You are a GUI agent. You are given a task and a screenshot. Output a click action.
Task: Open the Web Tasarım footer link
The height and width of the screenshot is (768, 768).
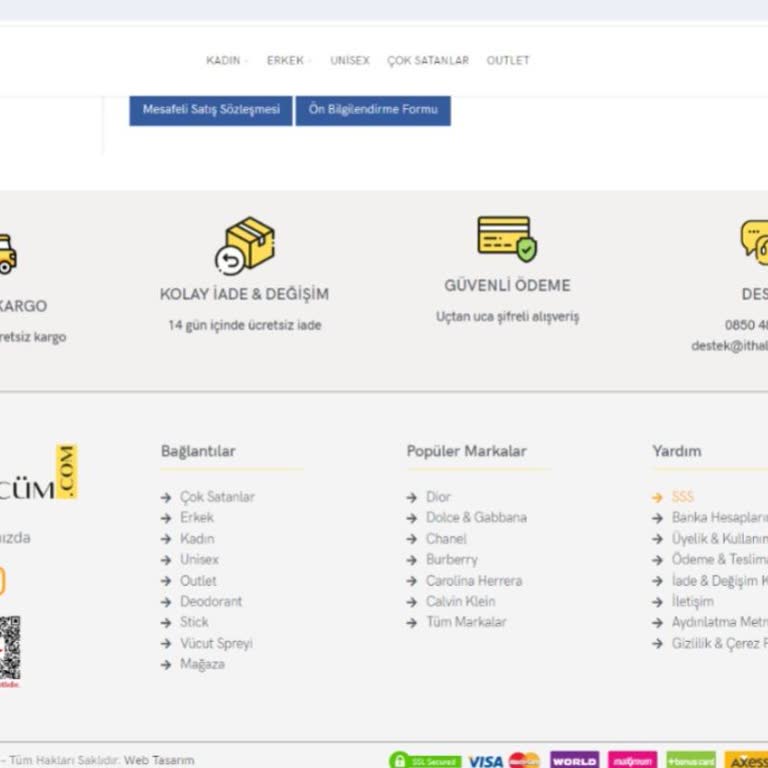[159, 760]
